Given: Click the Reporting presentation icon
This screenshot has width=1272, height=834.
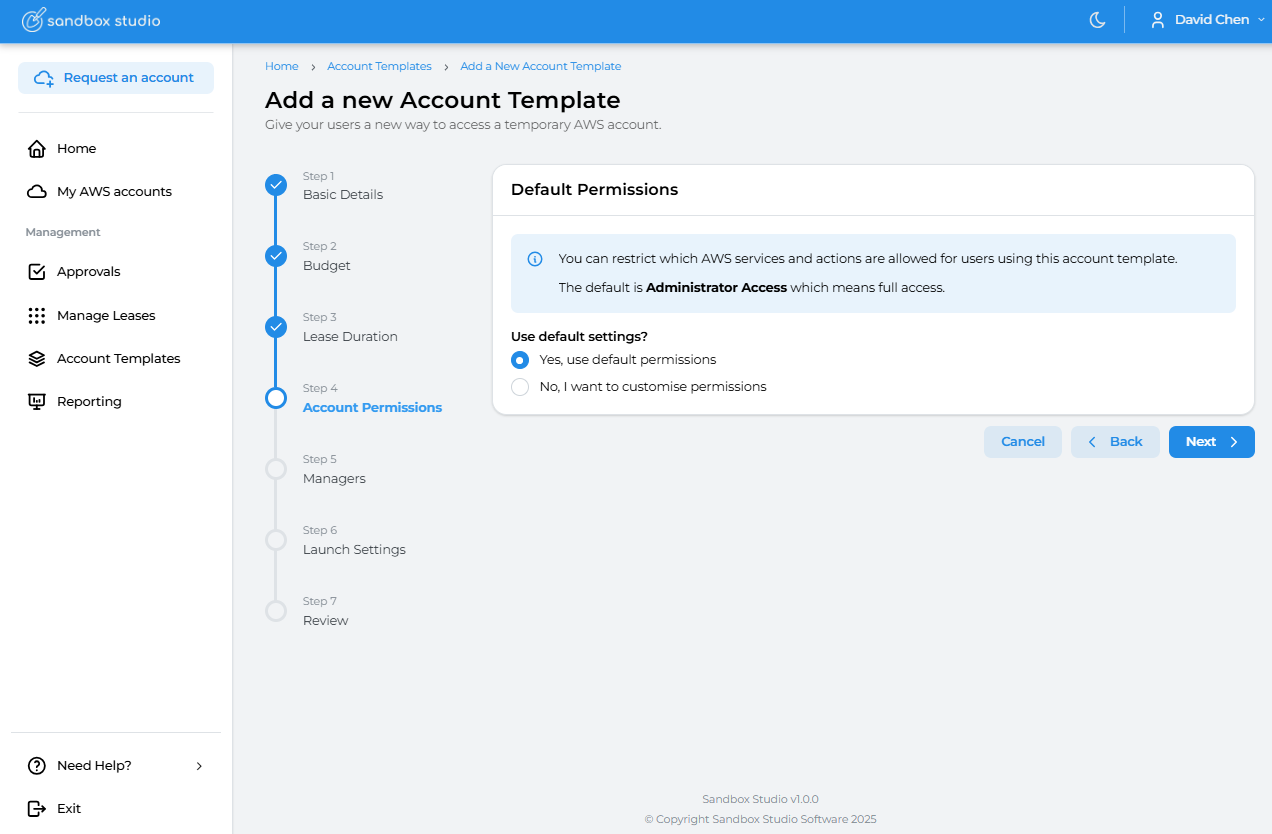Looking at the screenshot, I should tap(37, 402).
